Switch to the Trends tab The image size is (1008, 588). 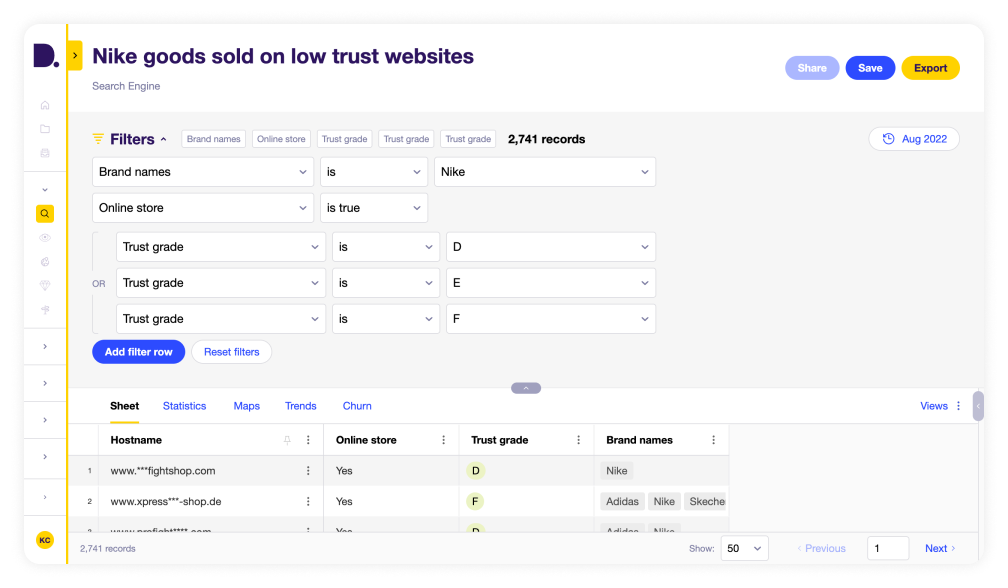click(x=301, y=406)
